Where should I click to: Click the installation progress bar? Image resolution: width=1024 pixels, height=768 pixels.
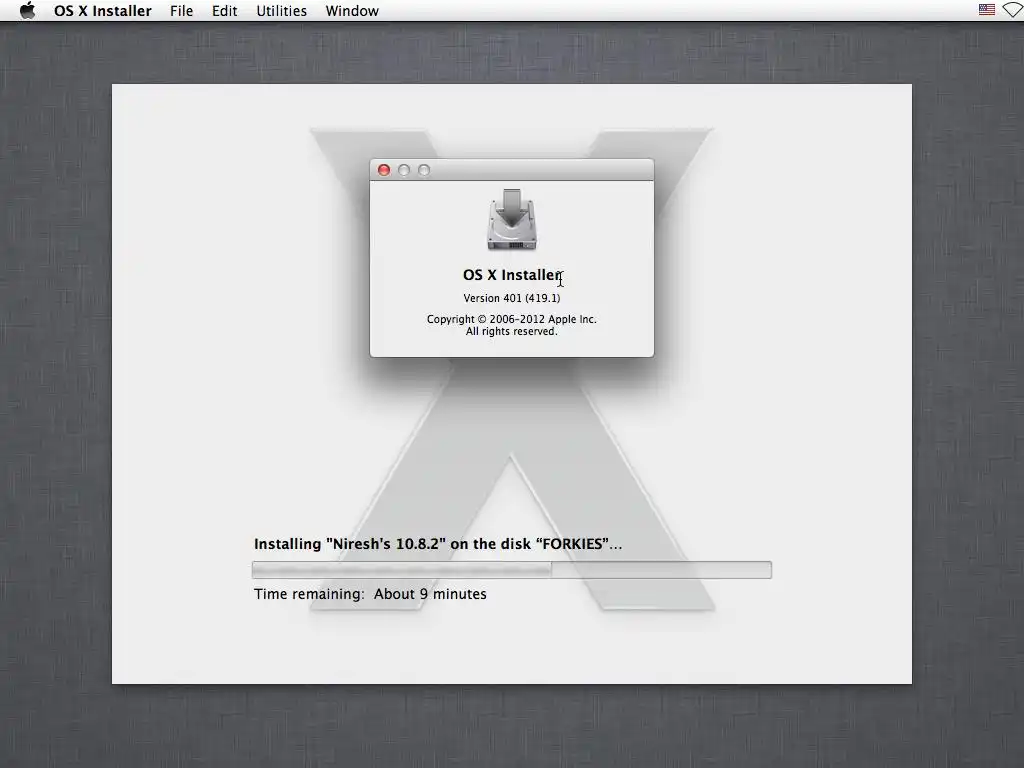pyautogui.click(x=512, y=570)
